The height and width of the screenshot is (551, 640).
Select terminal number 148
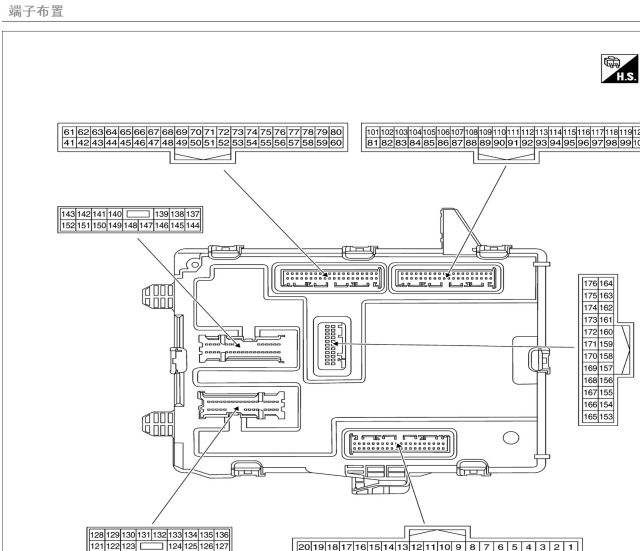130,225
